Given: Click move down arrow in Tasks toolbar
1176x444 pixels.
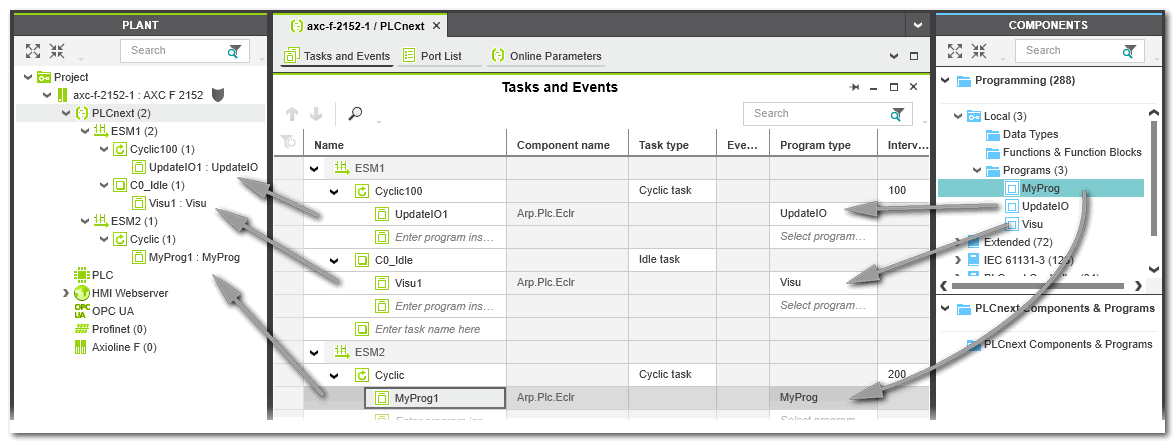Looking at the screenshot, I should click(315, 114).
